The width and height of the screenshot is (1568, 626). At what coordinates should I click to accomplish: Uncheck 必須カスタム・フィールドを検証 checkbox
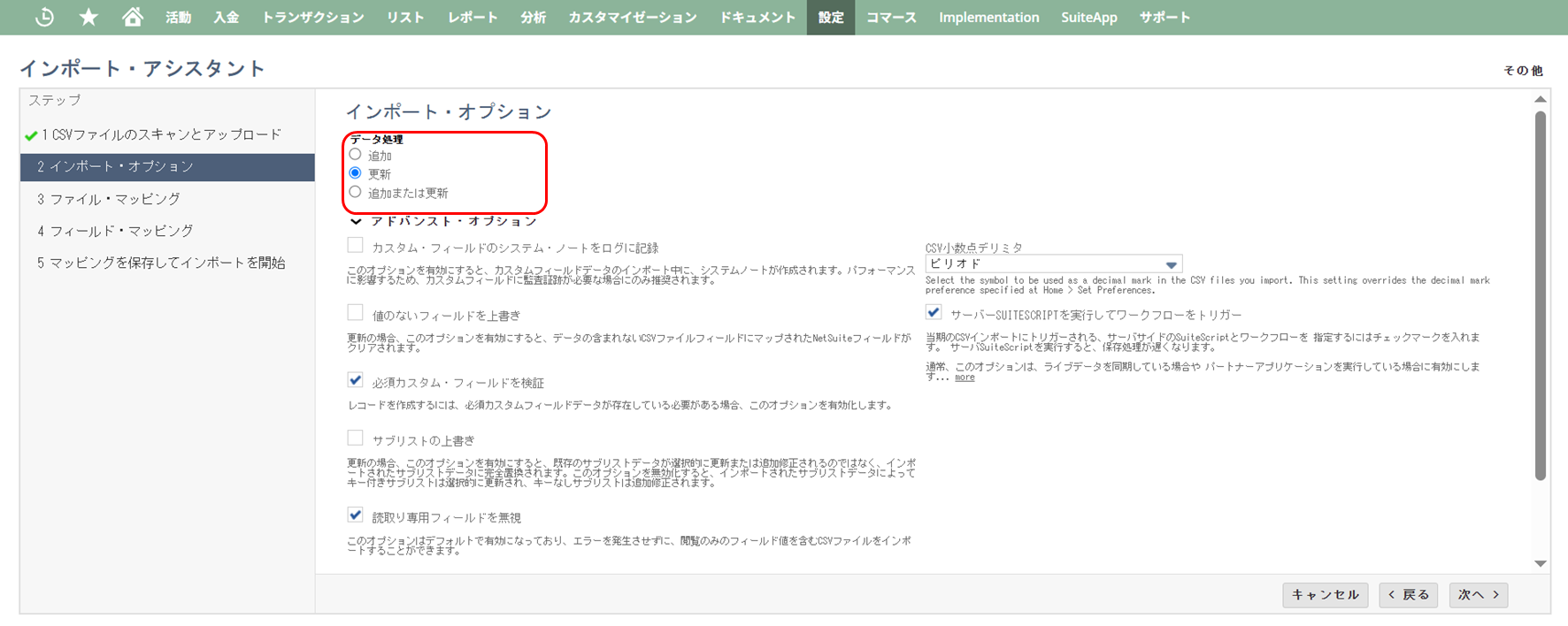pyautogui.click(x=355, y=380)
